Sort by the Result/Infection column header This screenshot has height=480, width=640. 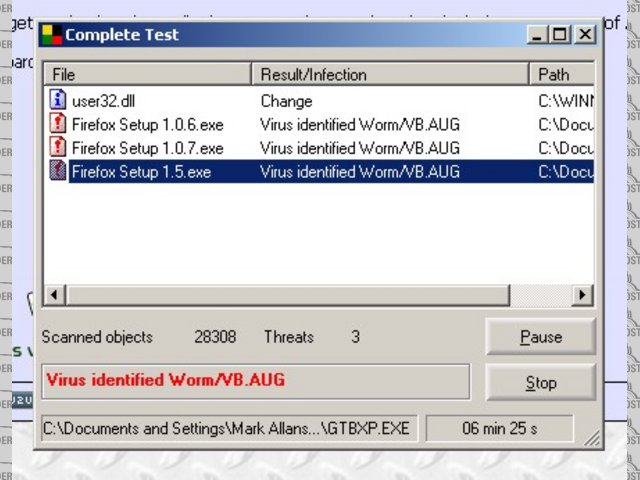pos(390,74)
